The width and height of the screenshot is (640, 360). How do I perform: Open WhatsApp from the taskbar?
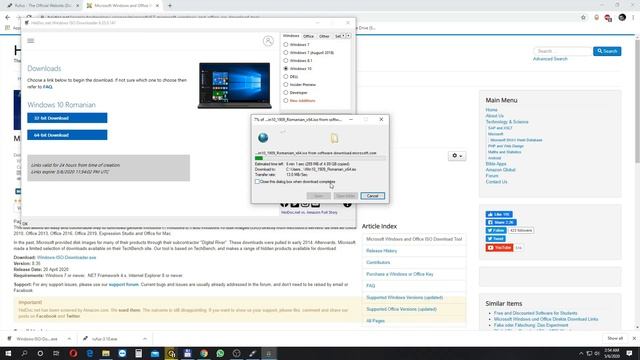tap(220, 353)
